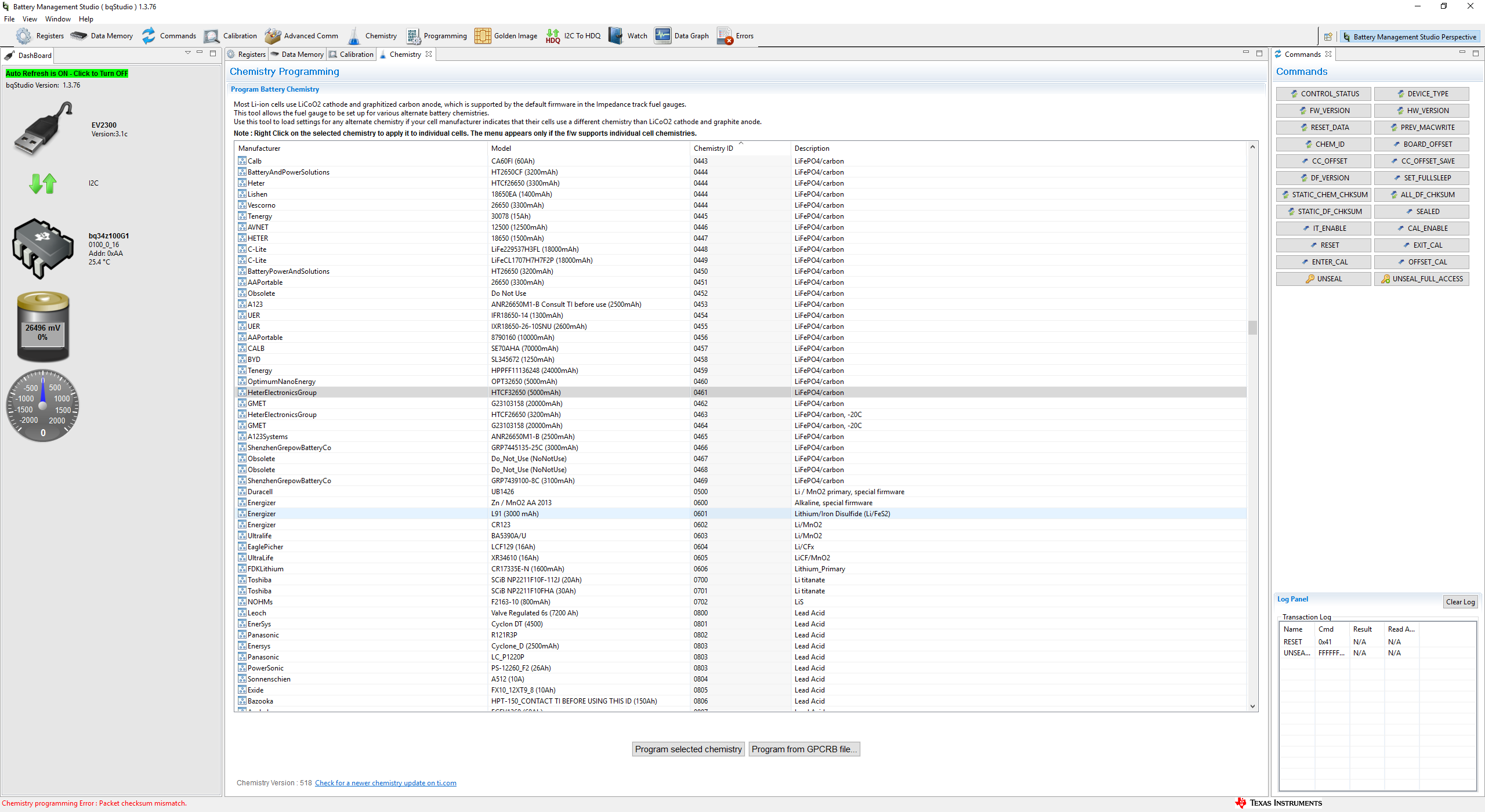Open newer chemistry update link
The width and height of the screenshot is (1485, 812).
pos(386,783)
